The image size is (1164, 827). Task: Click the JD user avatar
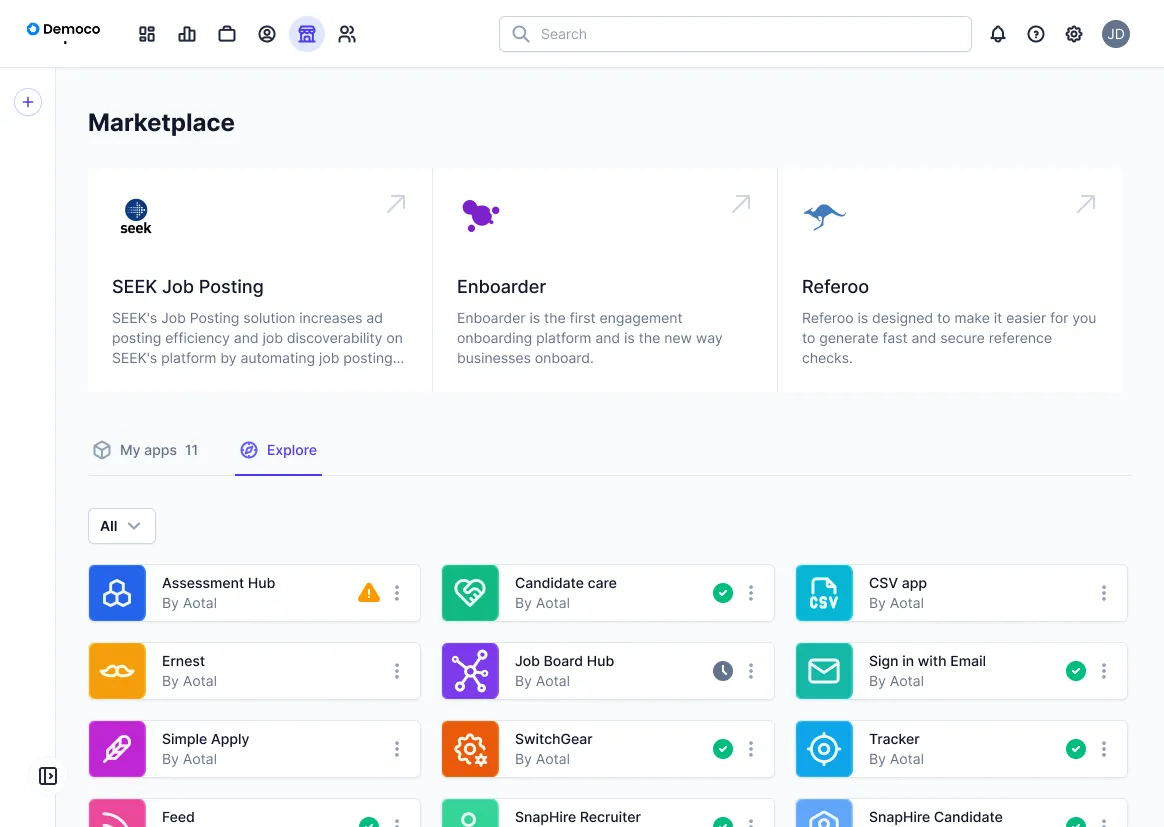tap(1116, 34)
